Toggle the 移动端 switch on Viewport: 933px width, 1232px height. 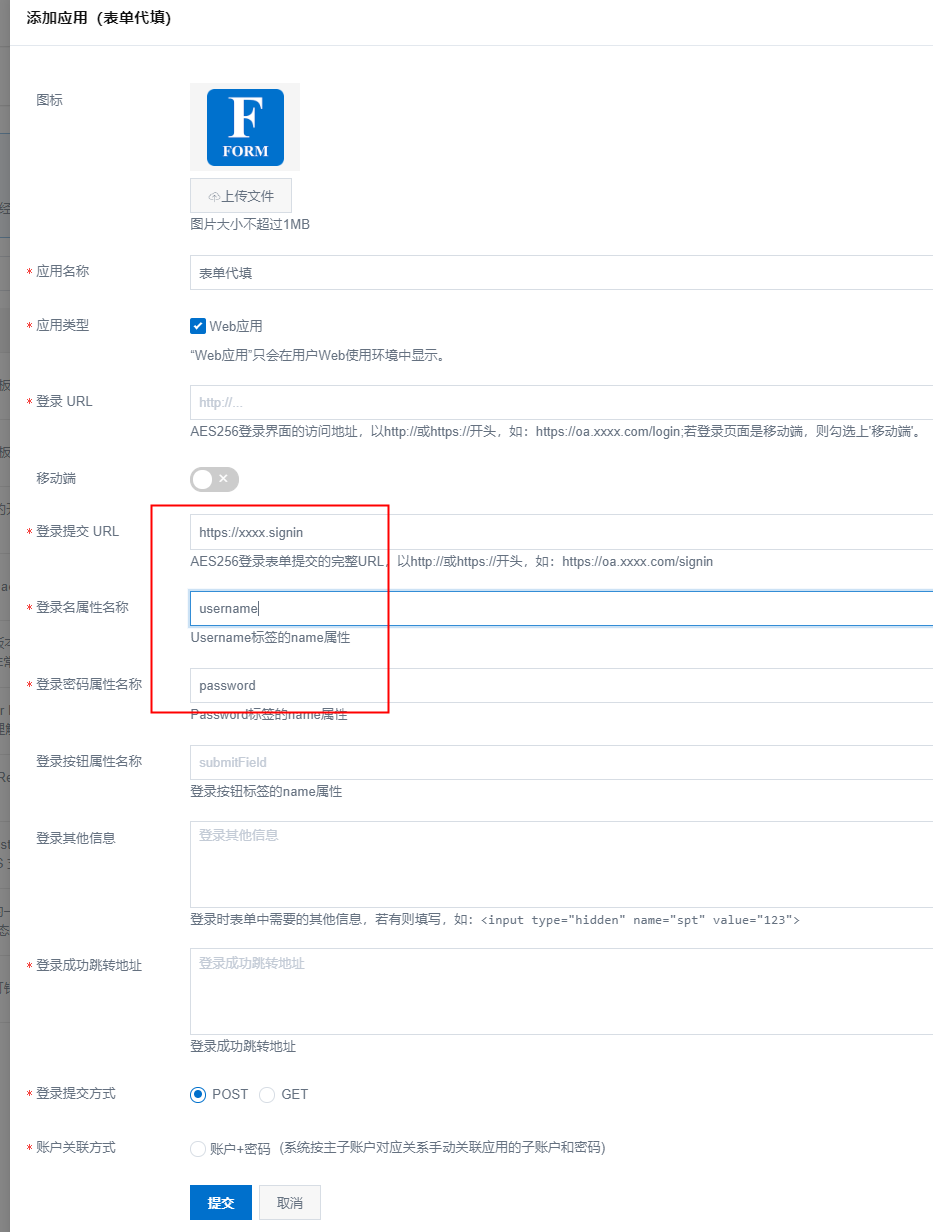tap(214, 479)
